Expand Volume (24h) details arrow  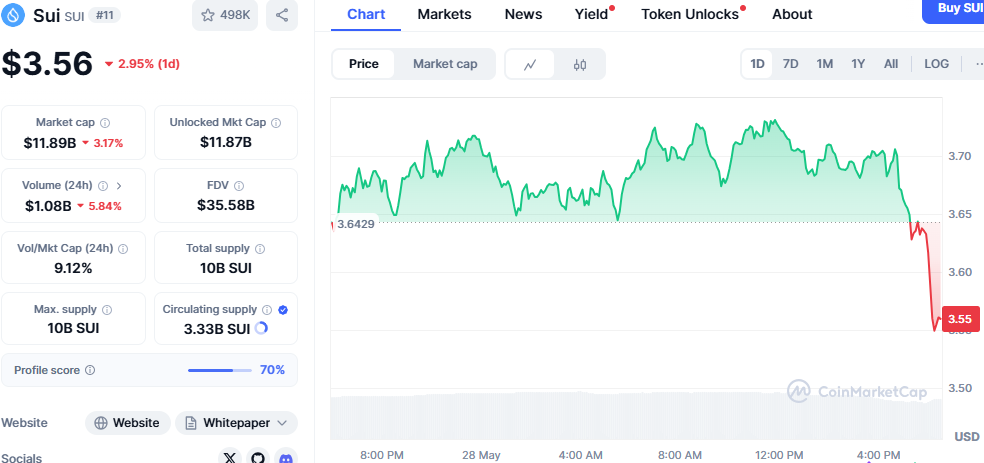(119, 186)
